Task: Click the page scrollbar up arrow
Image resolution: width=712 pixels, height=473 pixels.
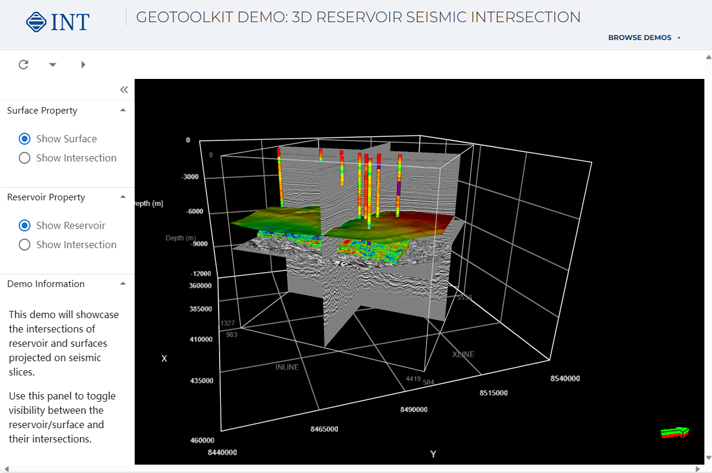Action: pyautogui.click(x=707, y=57)
